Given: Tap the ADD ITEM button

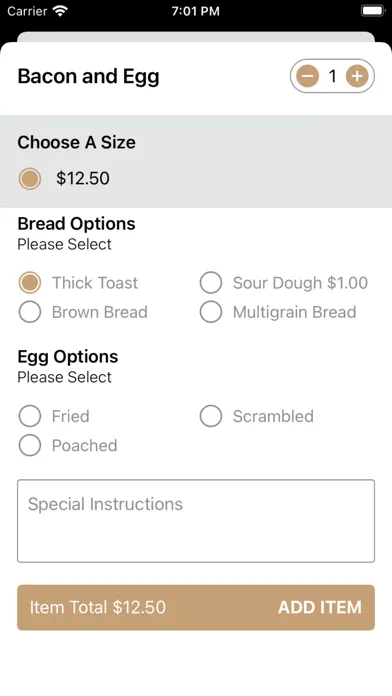Looking at the screenshot, I should point(320,607).
